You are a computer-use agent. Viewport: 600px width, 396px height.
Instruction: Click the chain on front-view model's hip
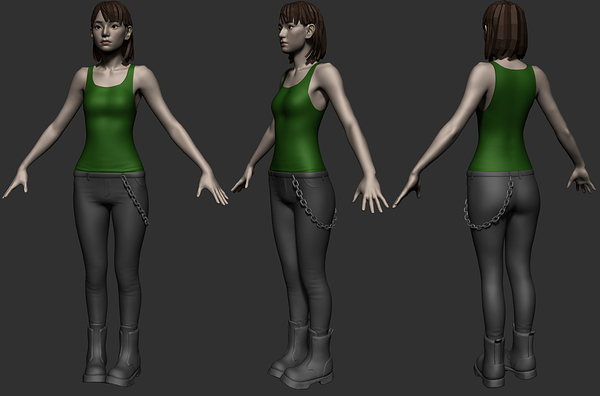point(136,200)
